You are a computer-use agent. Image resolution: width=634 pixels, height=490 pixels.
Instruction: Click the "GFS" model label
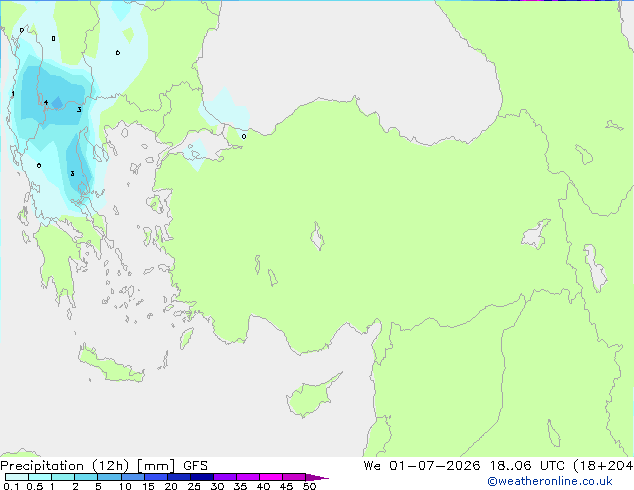pos(195,466)
